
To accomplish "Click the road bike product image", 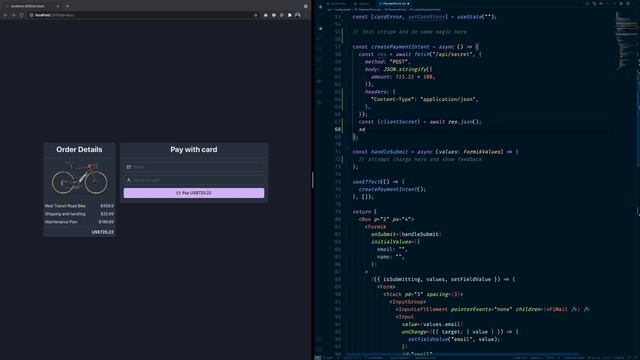I will [x=80, y=178].
